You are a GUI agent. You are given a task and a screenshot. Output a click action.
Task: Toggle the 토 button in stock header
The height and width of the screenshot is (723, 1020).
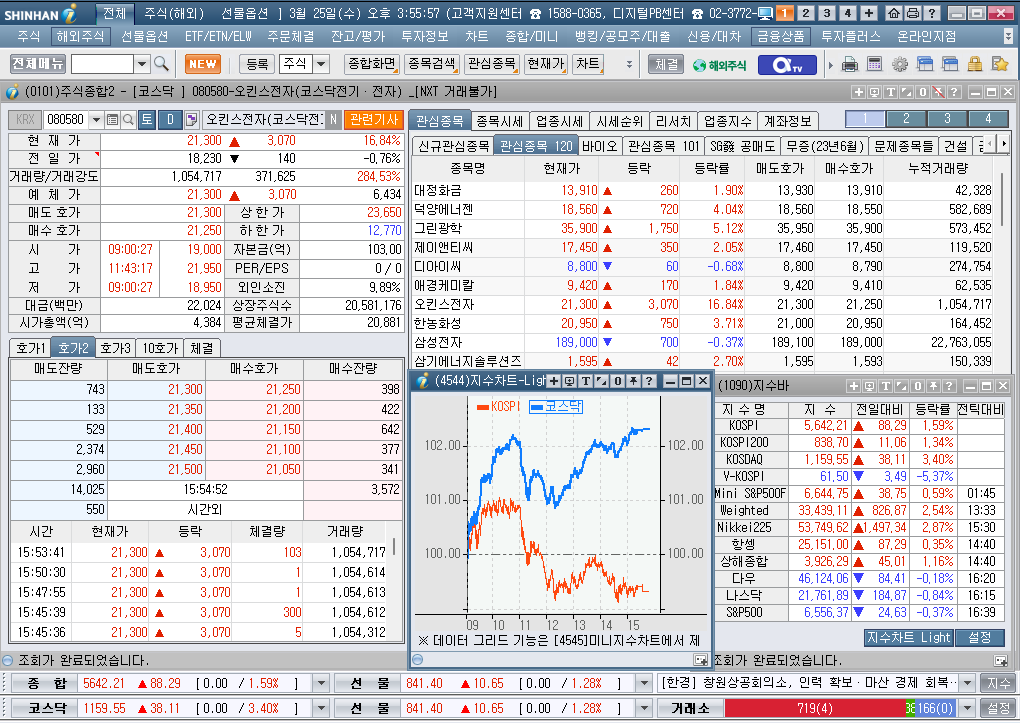pos(146,120)
